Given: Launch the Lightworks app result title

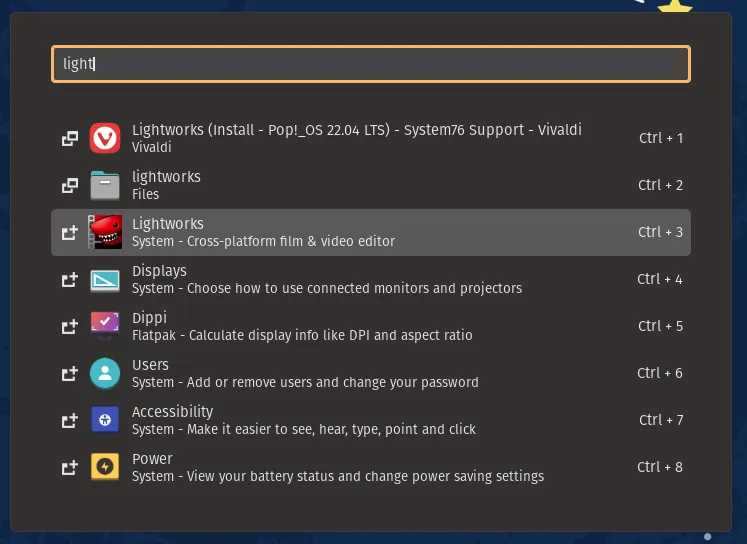Looking at the screenshot, I should pos(168,223).
